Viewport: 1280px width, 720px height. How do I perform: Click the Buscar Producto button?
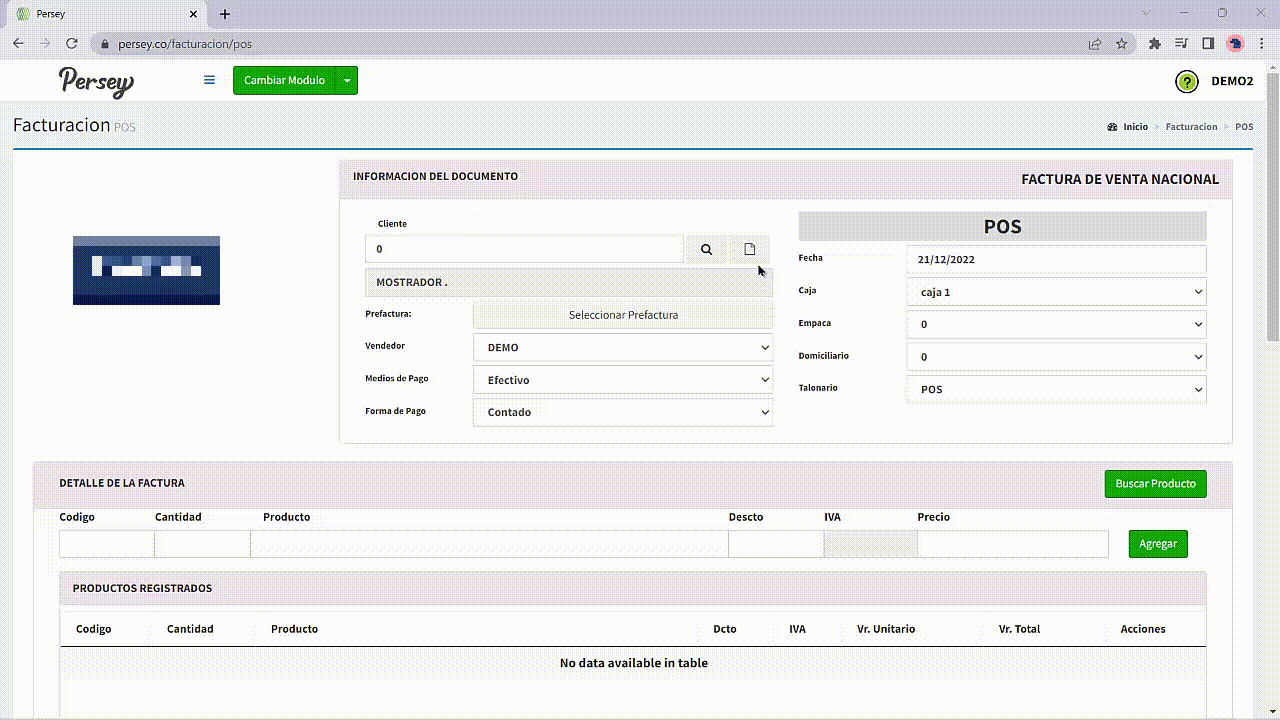[x=1155, y=484]
